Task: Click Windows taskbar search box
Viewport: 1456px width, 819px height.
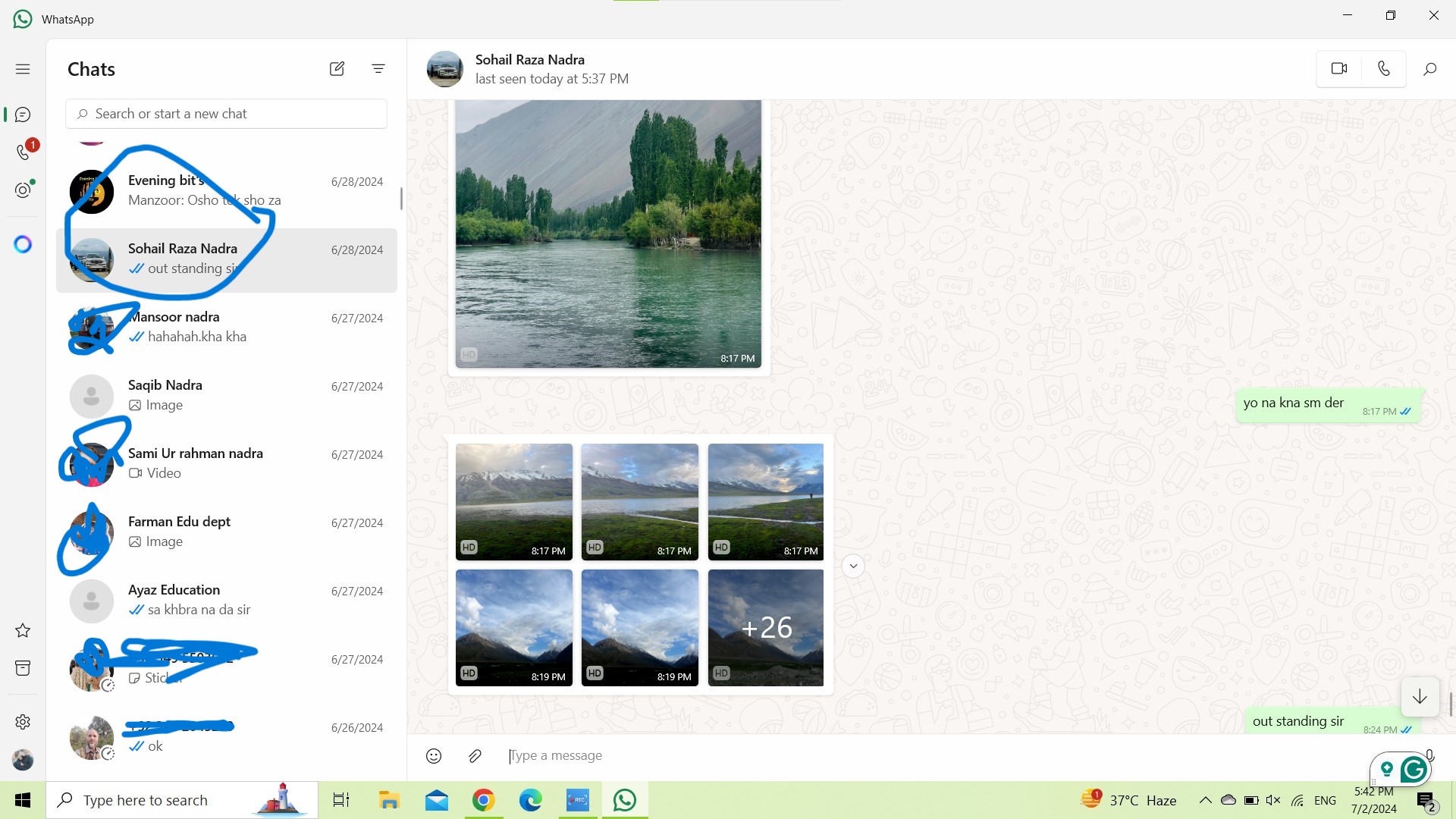Action: click(x=182, y=800)
